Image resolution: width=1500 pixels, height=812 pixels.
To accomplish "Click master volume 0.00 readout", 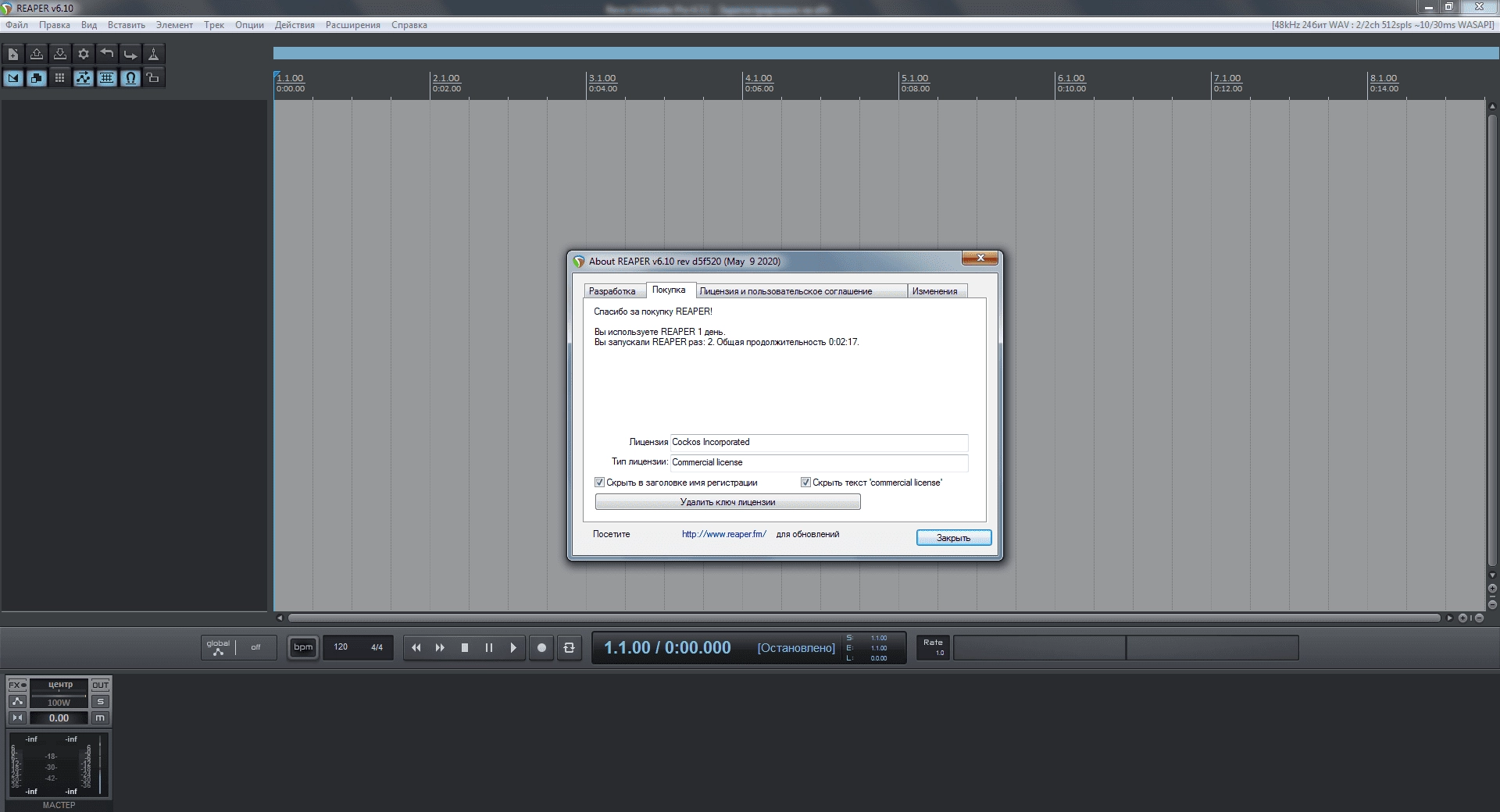I will point(59,718).
